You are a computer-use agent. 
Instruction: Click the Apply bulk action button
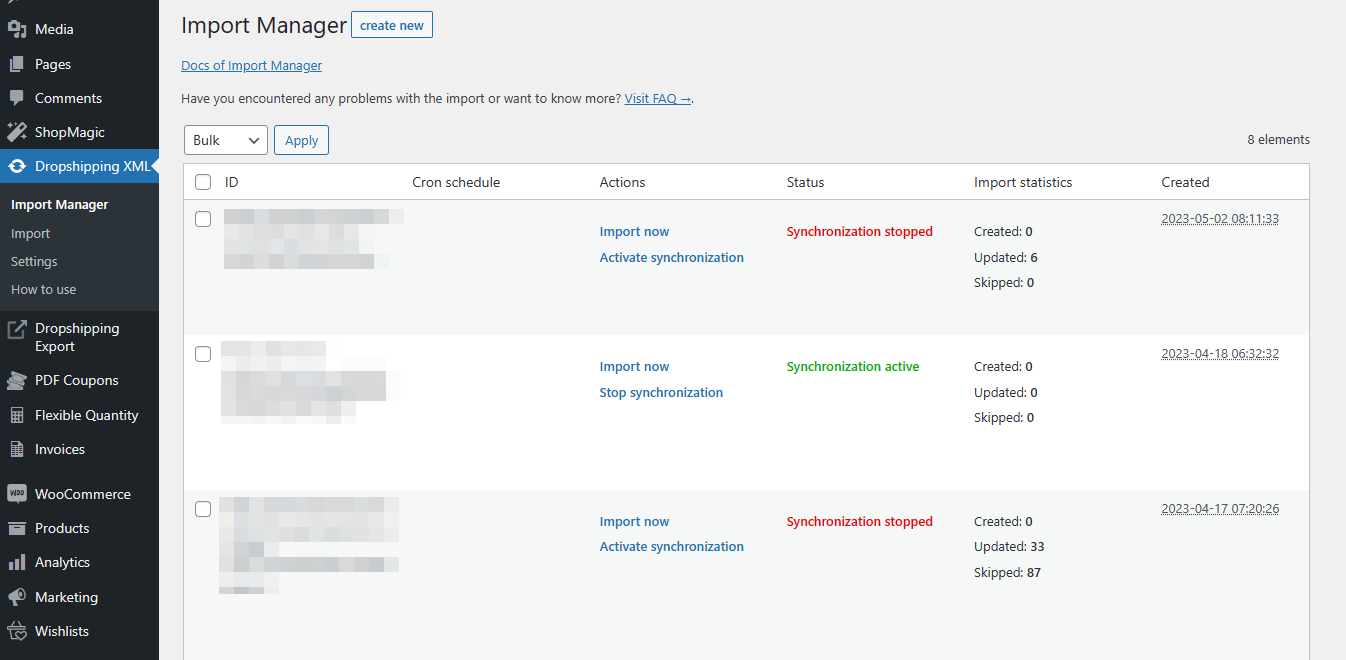click(x=301, y=140)
